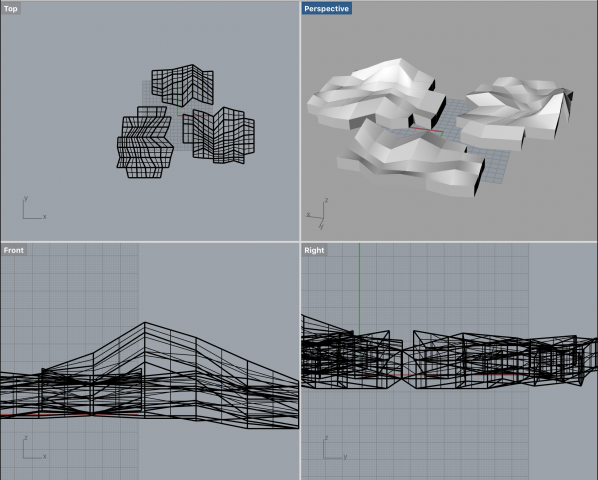Screen dimensions: 598x480
Task: Select the southwest wireframe mesh in Top viewport
Action: click(x=145, y=142)
